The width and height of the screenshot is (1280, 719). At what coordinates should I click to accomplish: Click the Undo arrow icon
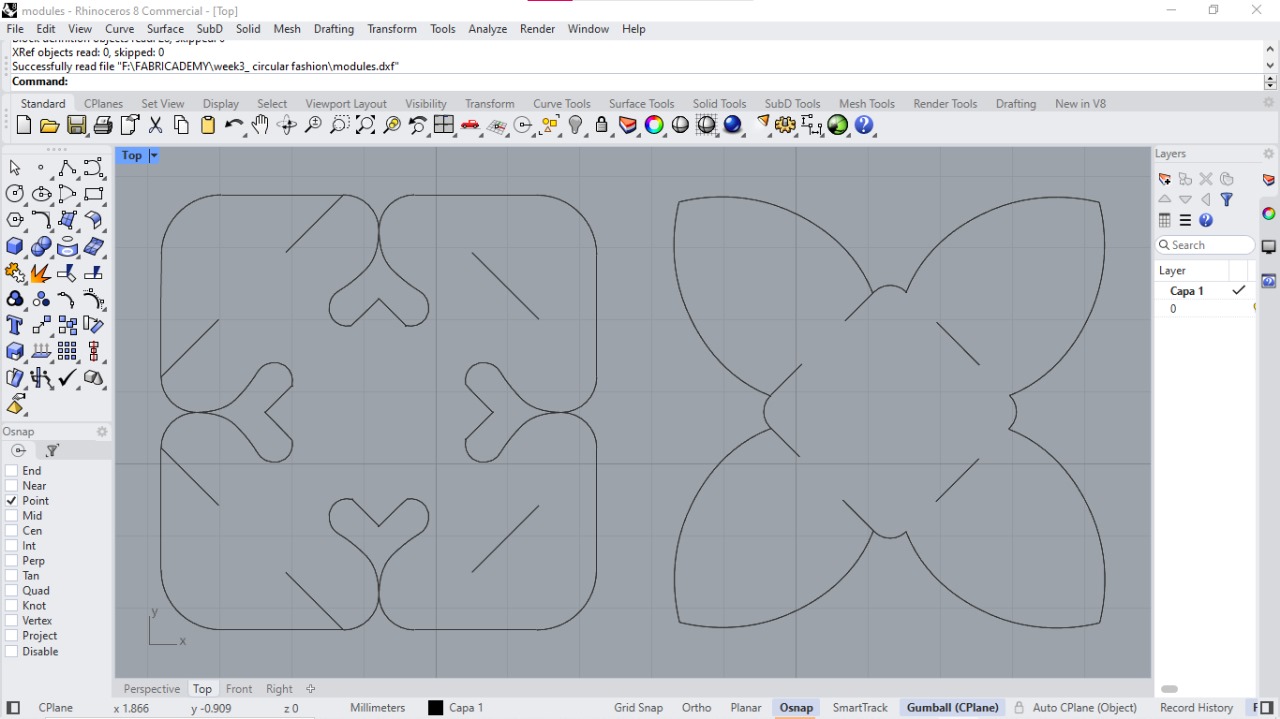tap(234, 125)
